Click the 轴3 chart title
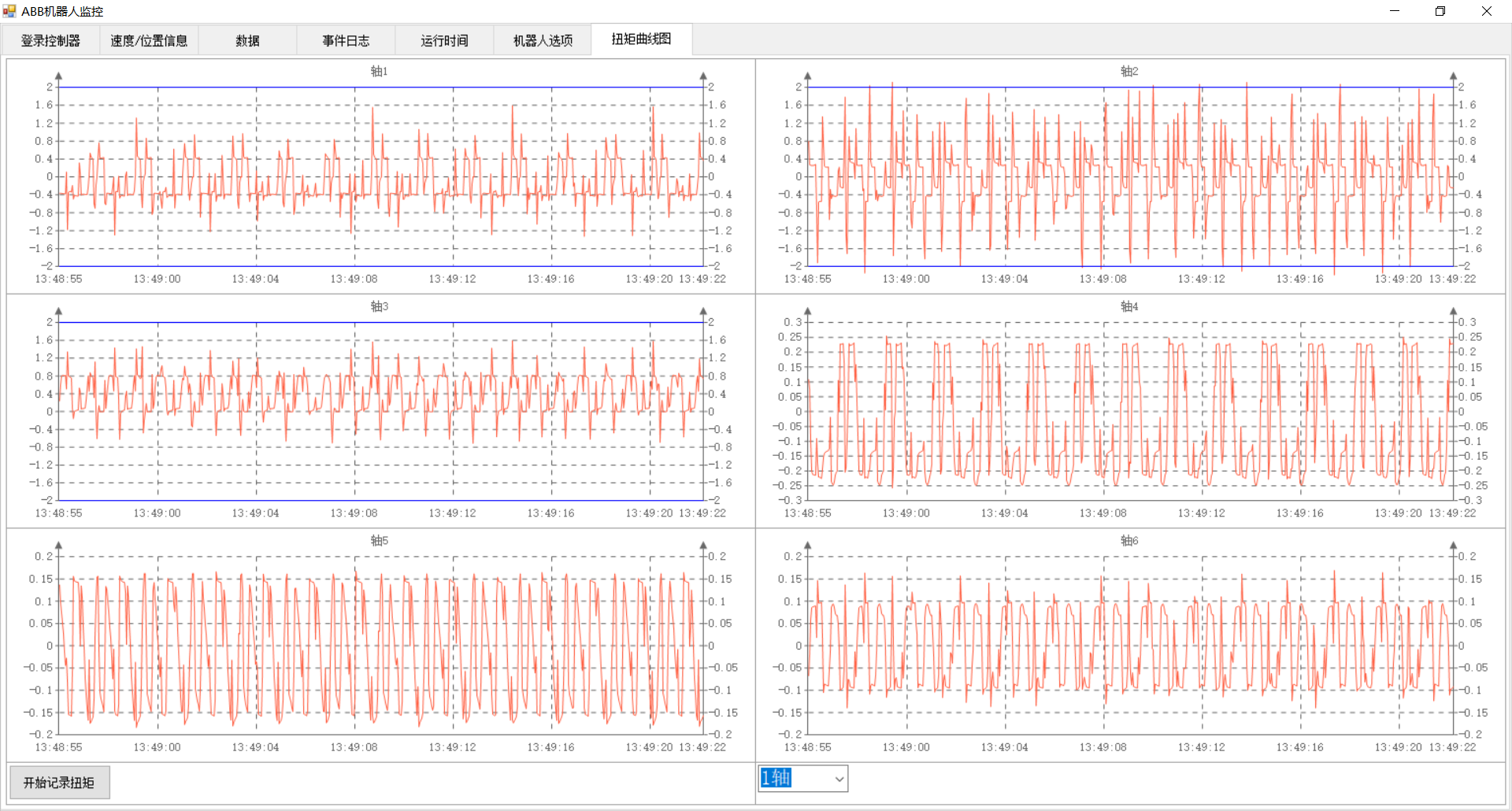 (x=380, y=306)
